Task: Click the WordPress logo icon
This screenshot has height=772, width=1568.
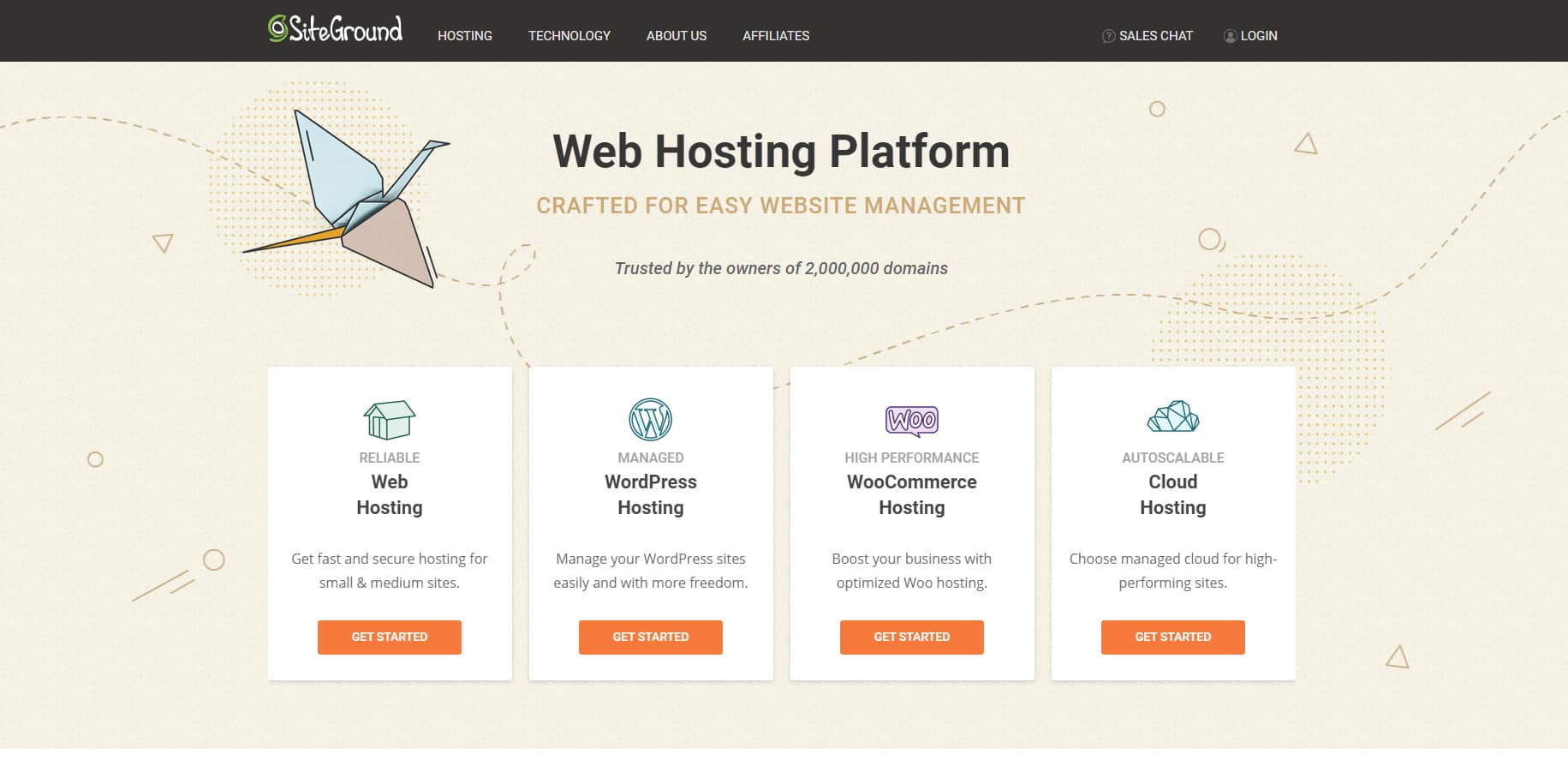Action: pos(651,420)
